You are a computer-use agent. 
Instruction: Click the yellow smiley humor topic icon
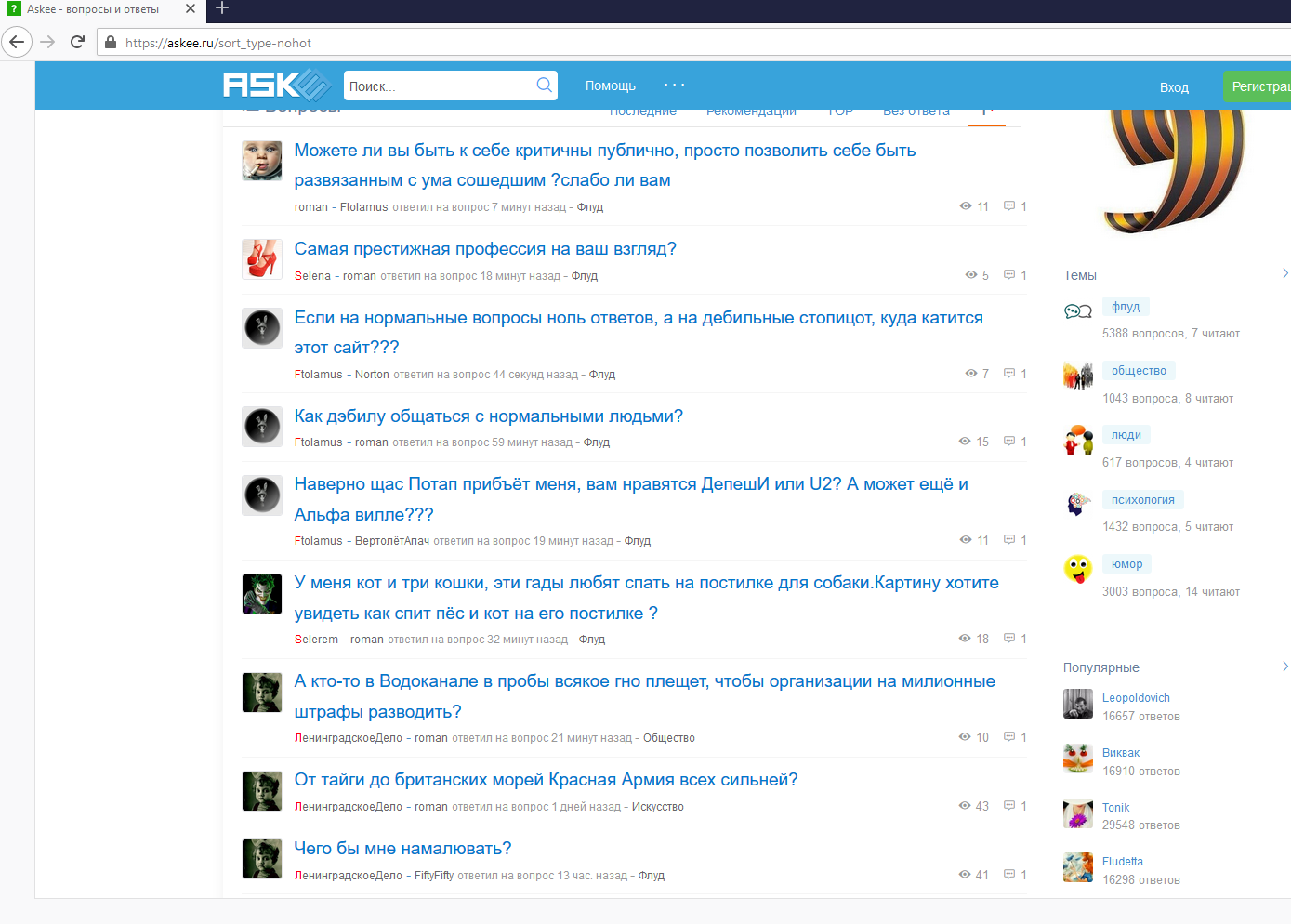pyautogui.click(x=1077, y=569)
